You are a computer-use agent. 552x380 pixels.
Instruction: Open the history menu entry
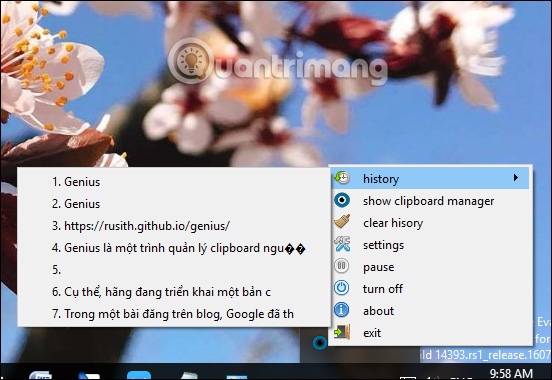(x=431, y=178)
